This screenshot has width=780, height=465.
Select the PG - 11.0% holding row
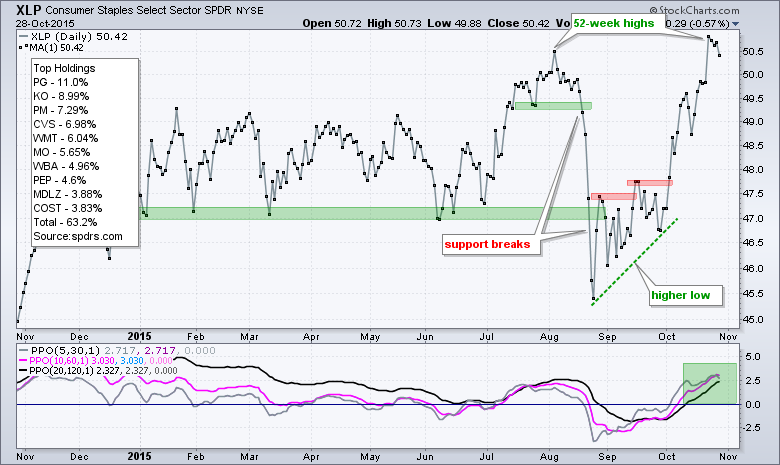coord(61,82)
